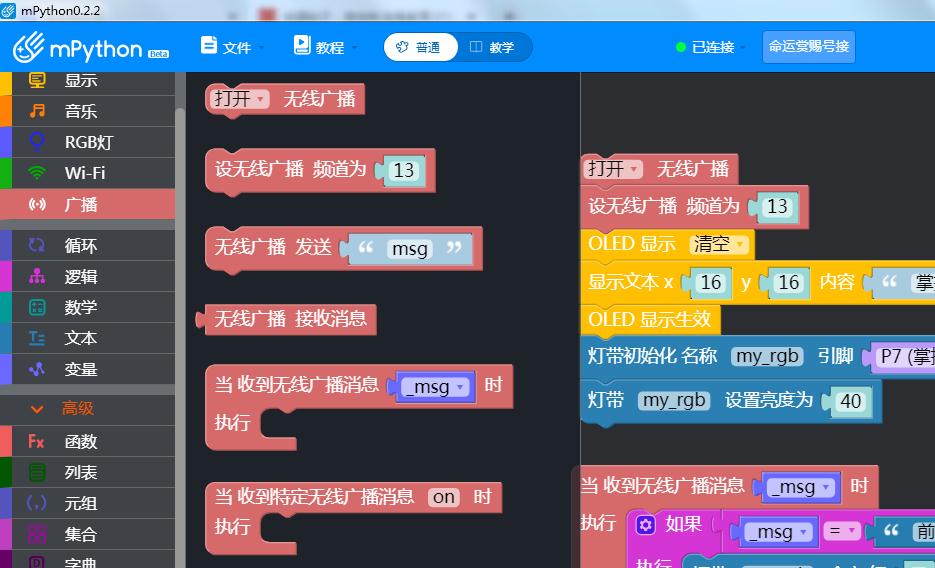Open the _msg dropdown in the workspace event block
The width and height of the screenshot is (935, 568).
pyautogui.click(x=801, y=488)
